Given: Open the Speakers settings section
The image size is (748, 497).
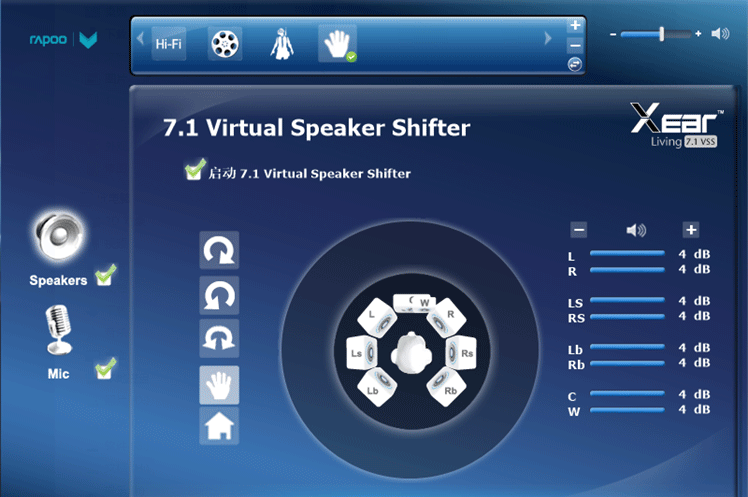Looking at the screenshot, I should (x=59, y=236).
